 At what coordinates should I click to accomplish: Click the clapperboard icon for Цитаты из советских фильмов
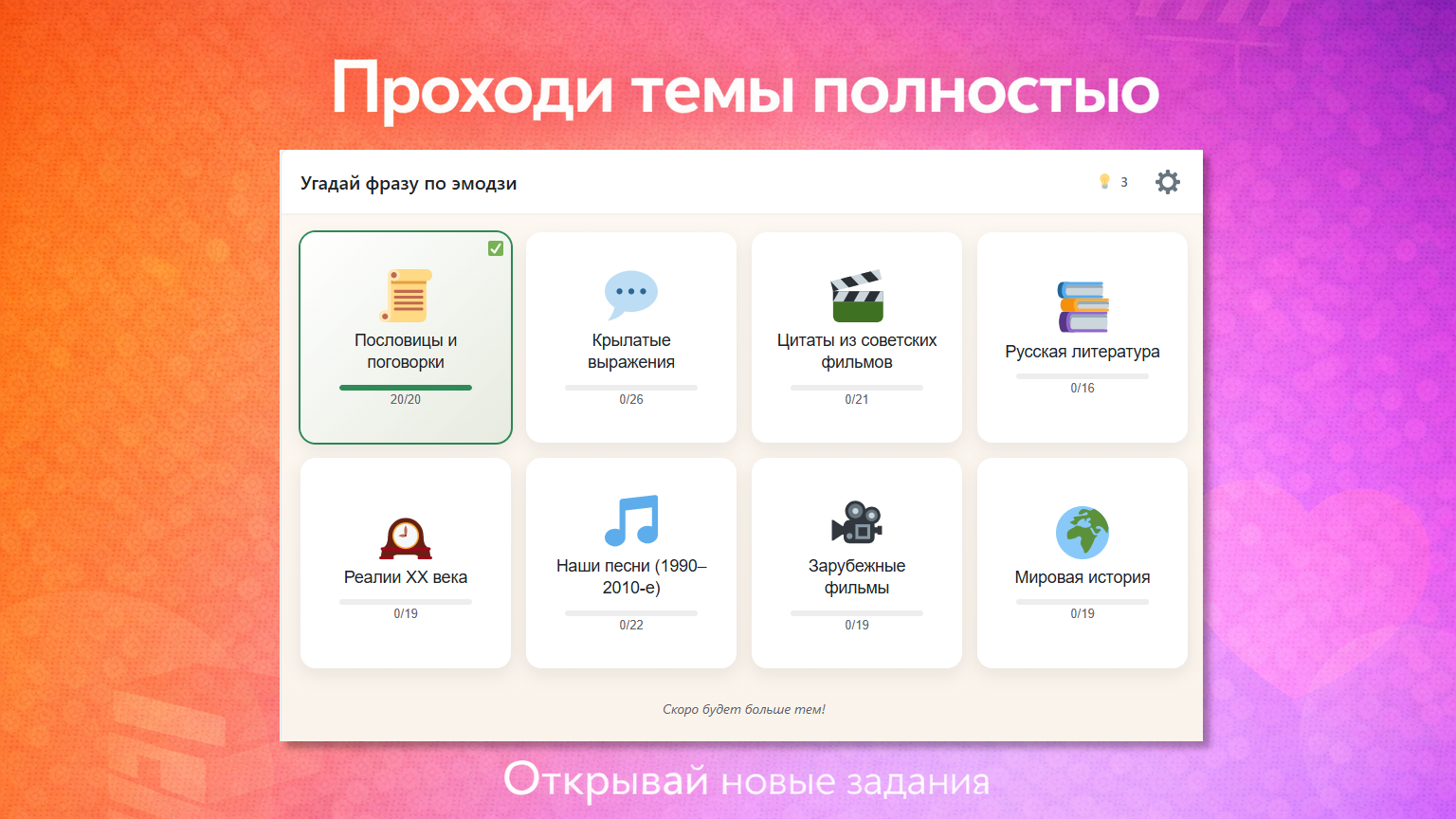coord(857,295)
